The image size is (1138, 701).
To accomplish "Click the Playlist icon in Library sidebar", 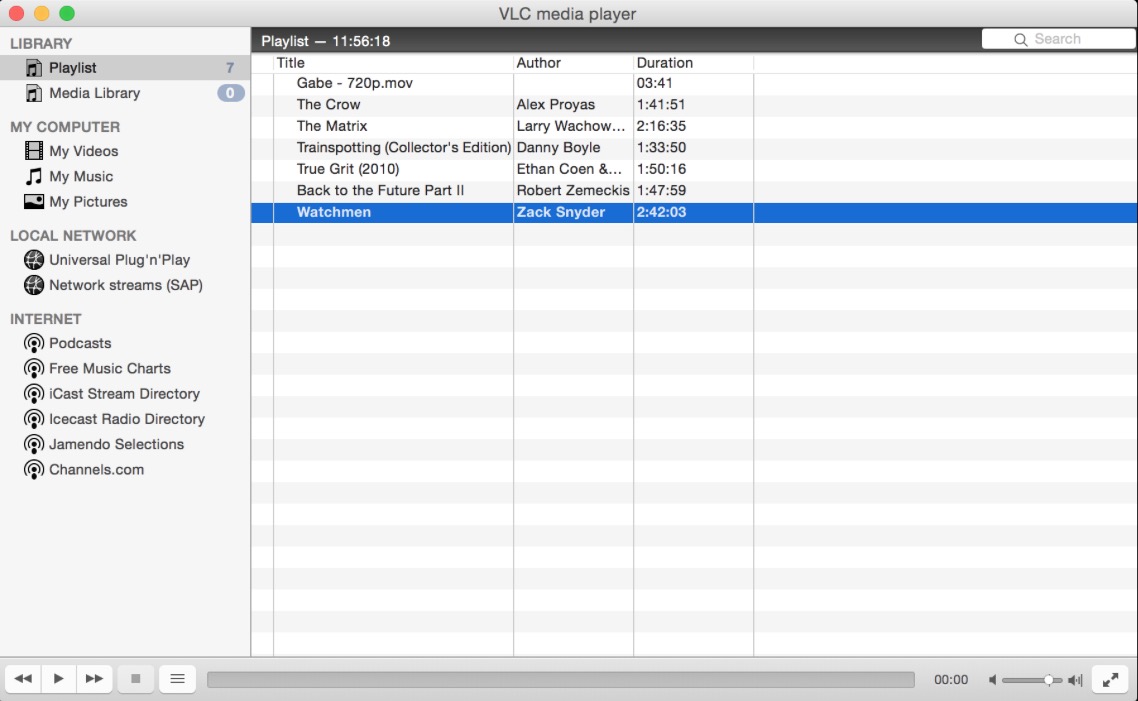I will click(x=33, y=67).
